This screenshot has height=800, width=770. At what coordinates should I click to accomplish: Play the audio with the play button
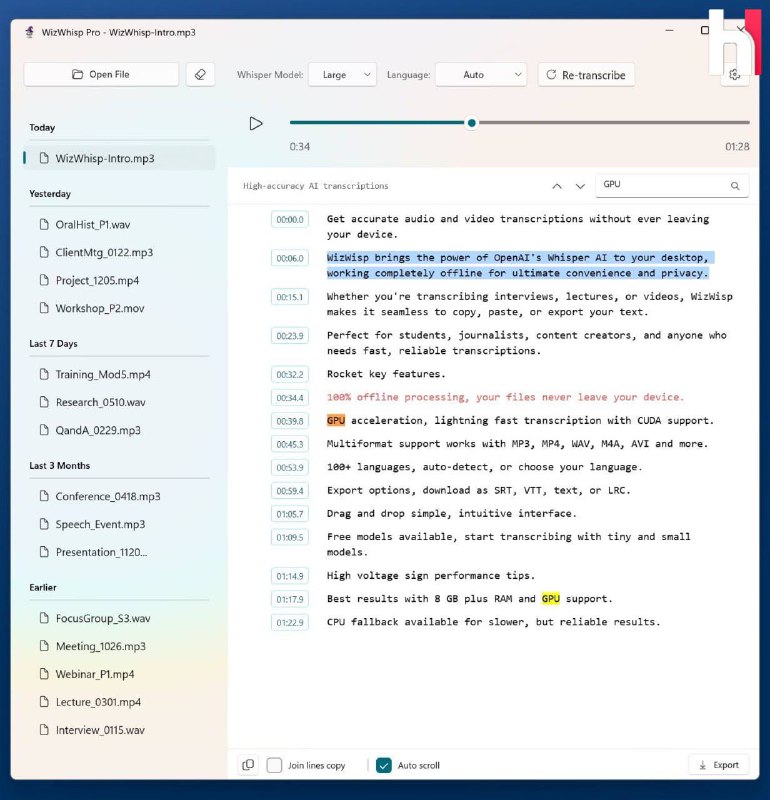tap(256, 123)
